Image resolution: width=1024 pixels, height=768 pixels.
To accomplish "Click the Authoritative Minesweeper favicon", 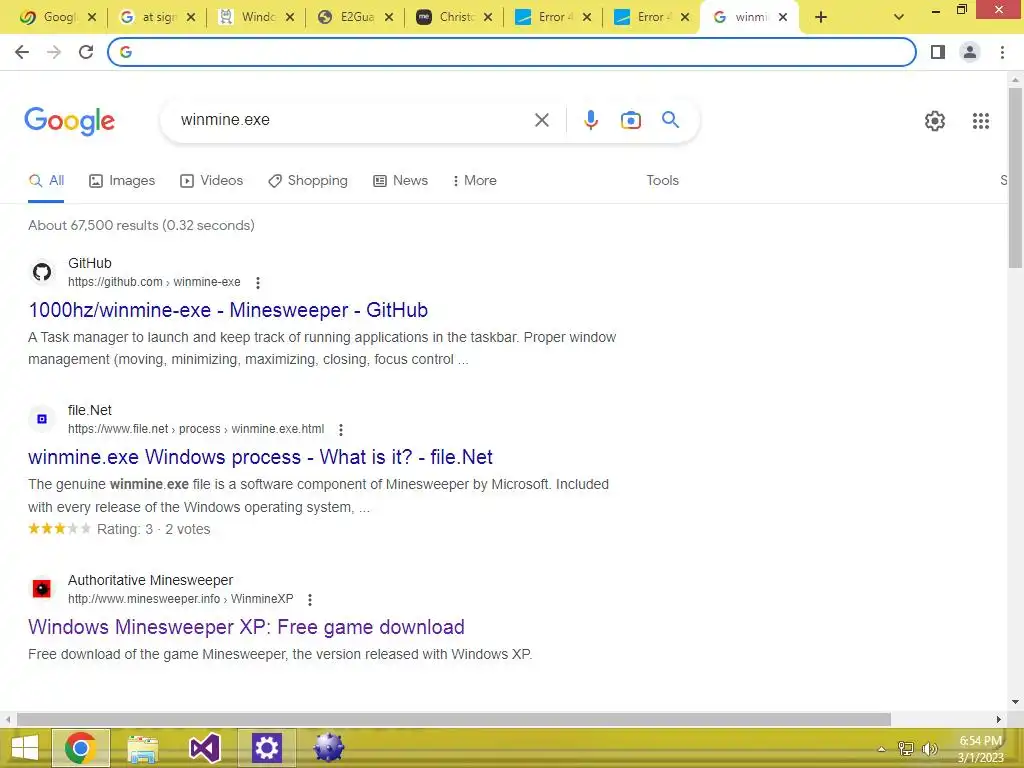I will coord(42,588).
